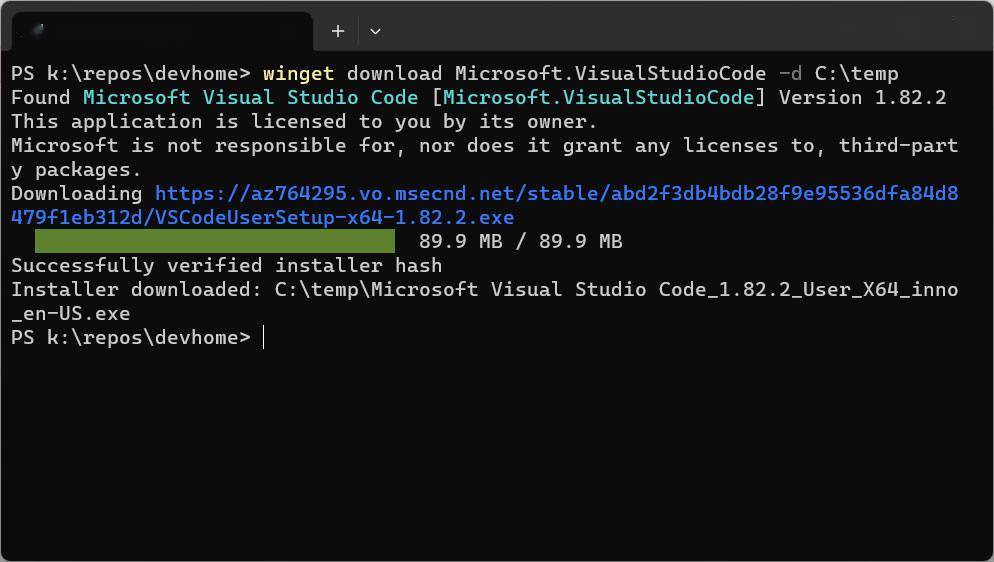The height and width of the screenshot is (562, 994).
Task: Select the active terminal tab
Action: [x=162, y=31]
